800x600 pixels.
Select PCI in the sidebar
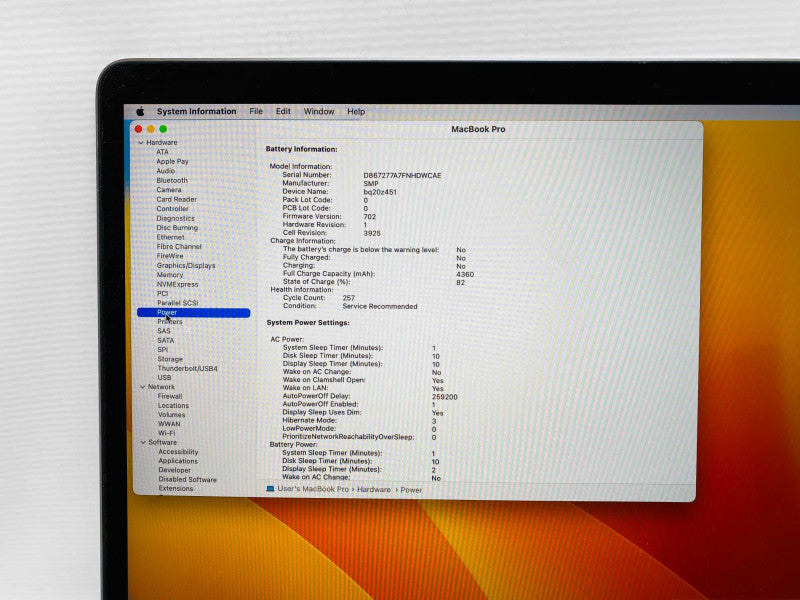tap(163, 293)
